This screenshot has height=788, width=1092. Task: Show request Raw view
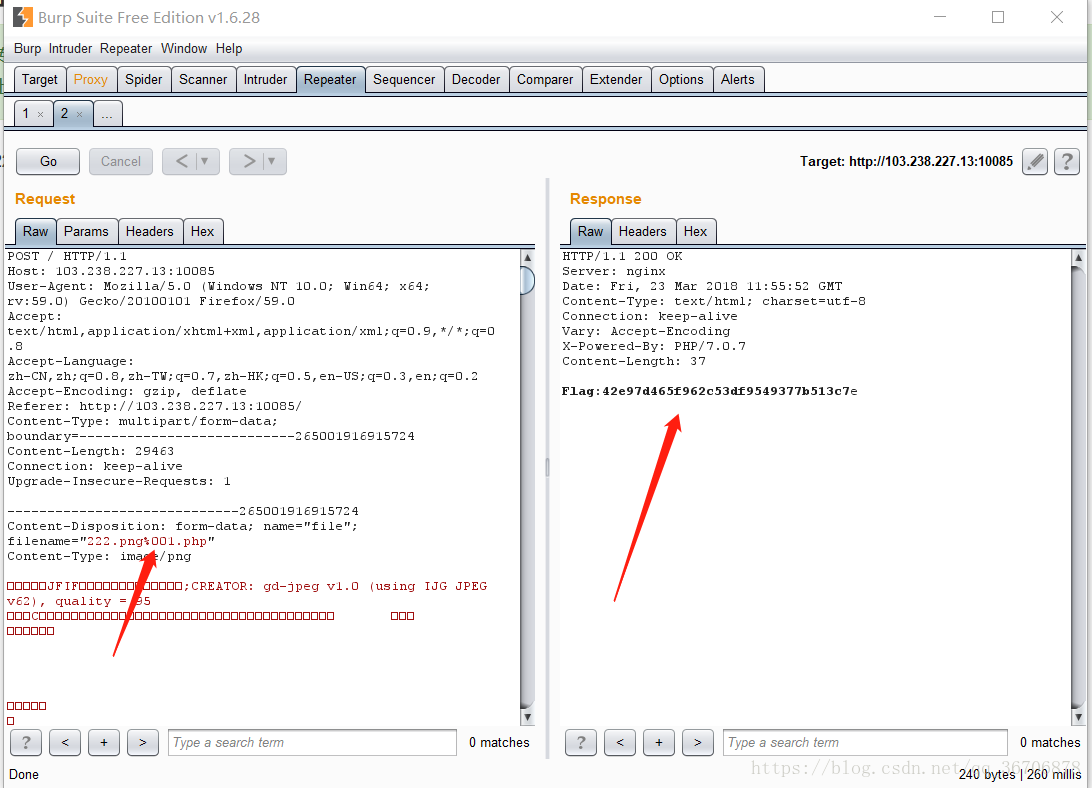click(x=36, y=231)
